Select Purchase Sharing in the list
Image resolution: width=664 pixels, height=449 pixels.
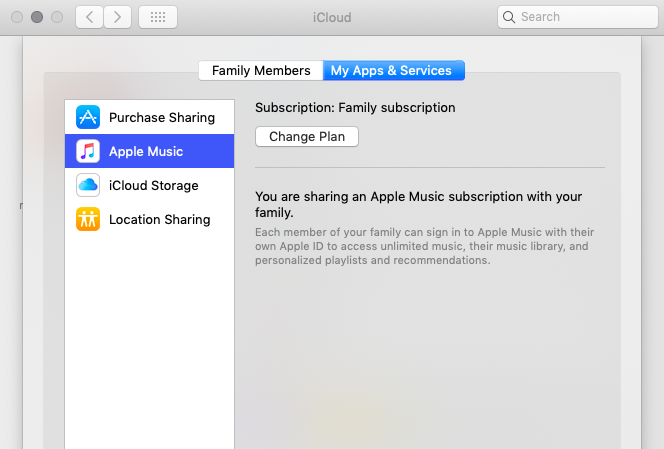click(149, 117)
